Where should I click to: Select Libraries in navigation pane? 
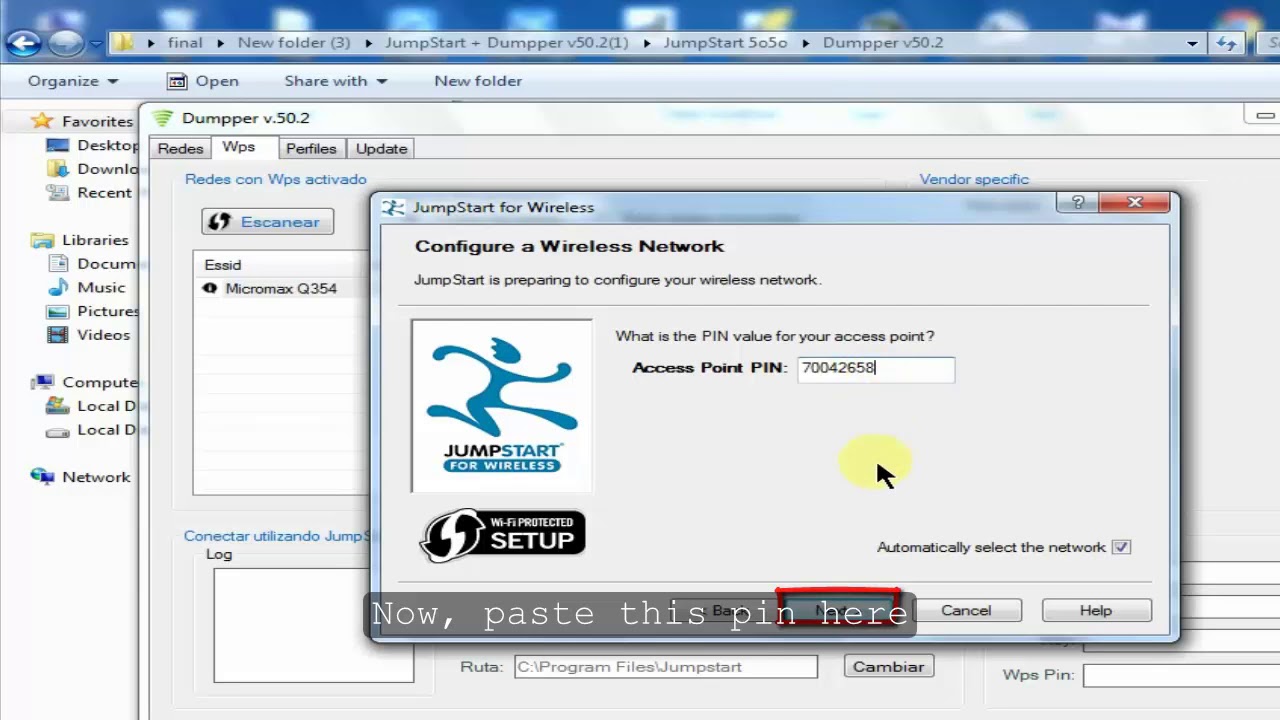(80, 240)
